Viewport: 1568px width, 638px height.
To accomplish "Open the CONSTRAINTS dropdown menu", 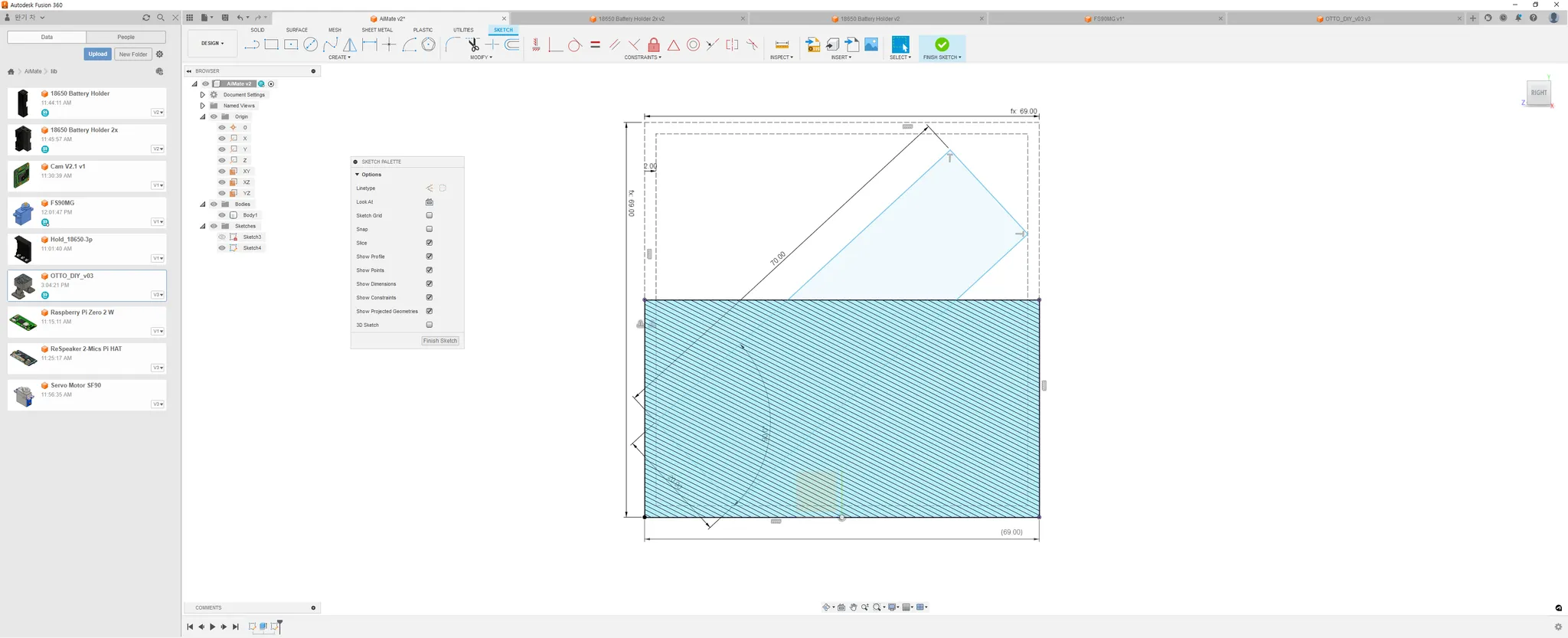I will (642, 57).
